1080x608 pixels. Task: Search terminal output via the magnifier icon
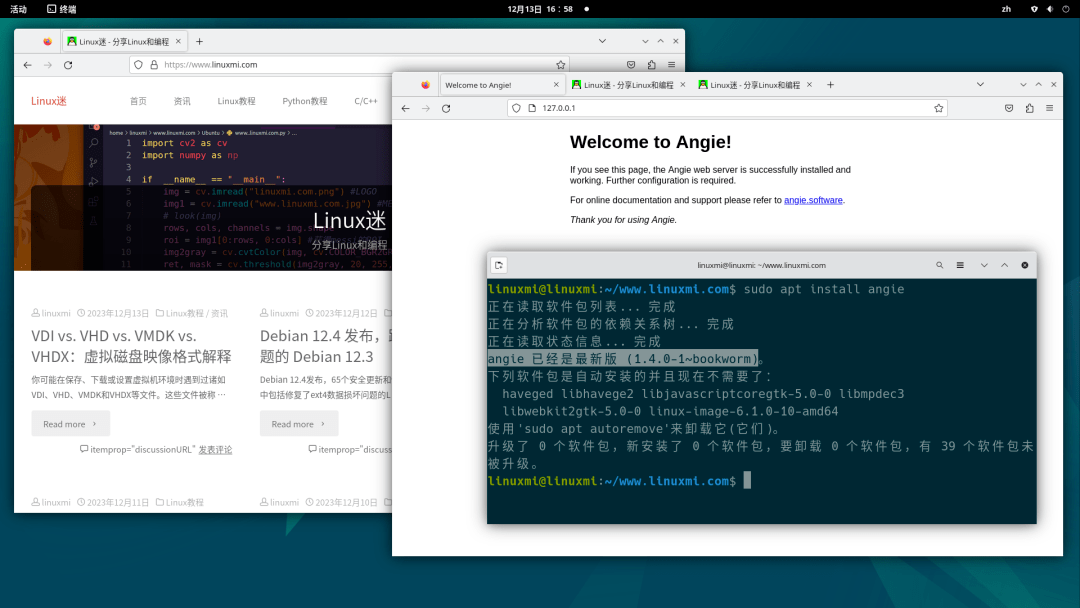[x=939, y=265]
